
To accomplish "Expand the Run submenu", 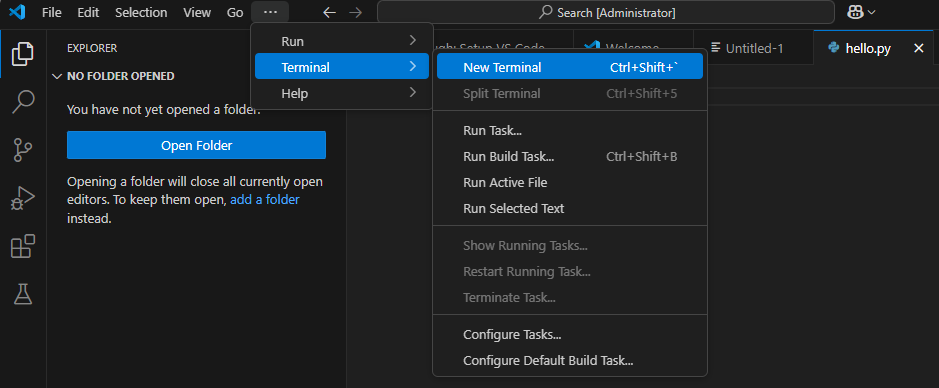I will tap(342, 41).
